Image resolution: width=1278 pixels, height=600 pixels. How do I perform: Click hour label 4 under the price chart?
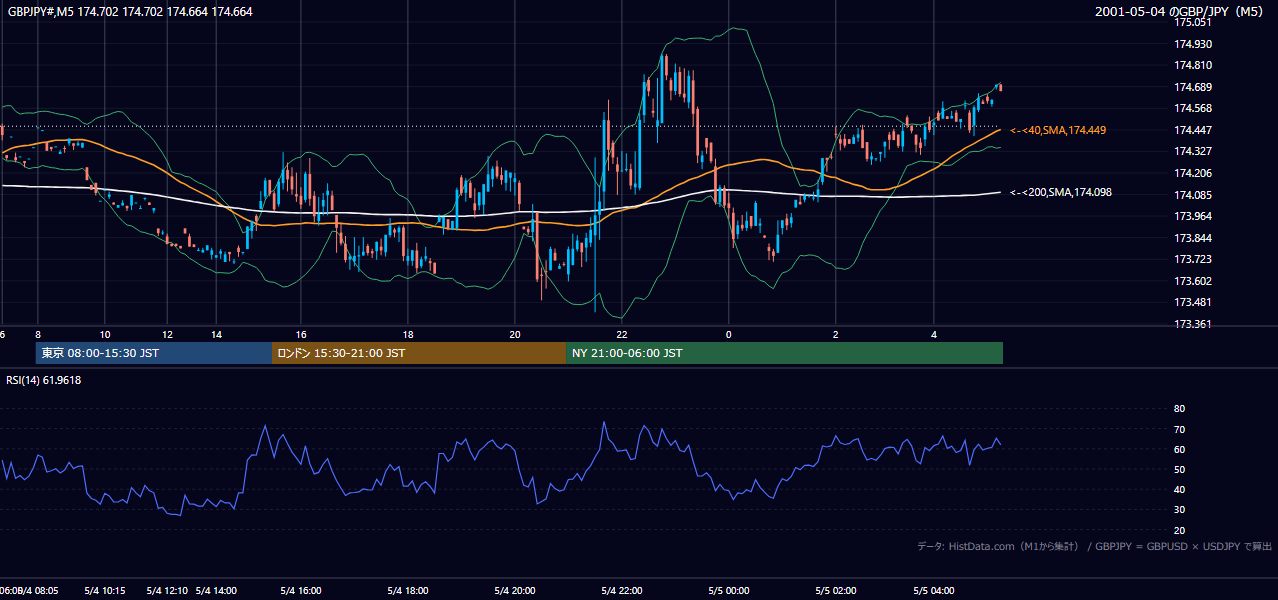933,334
